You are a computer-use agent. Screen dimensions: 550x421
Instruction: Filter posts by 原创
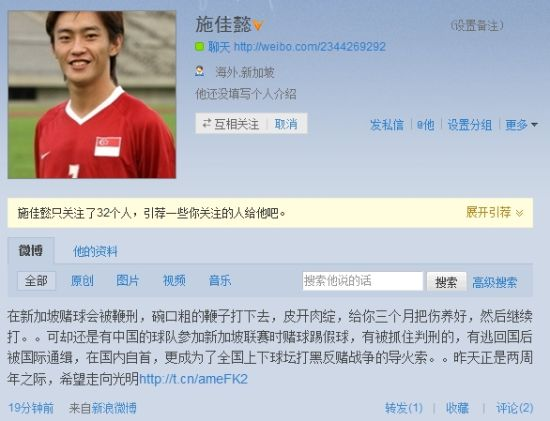pyautogui.click(x=82, y=281)
